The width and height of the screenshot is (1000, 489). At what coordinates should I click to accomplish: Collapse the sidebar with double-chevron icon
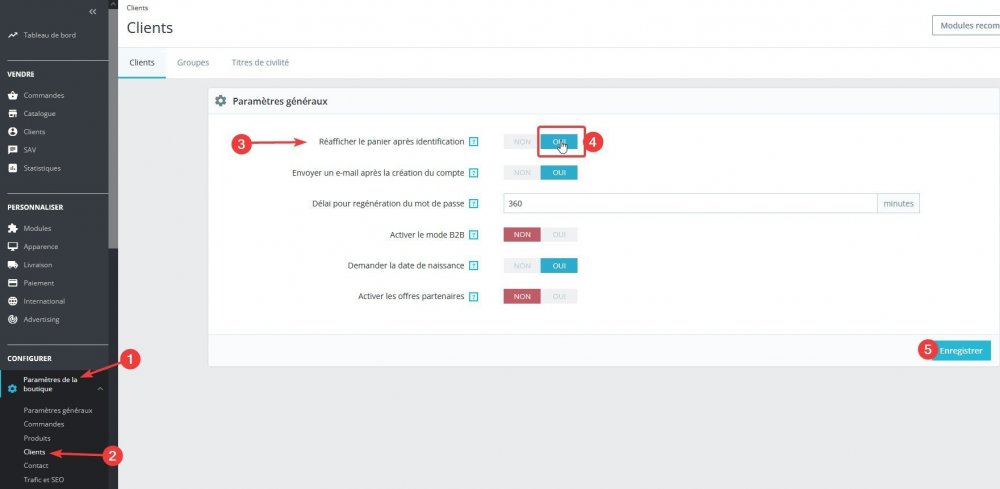pos(93,11)
